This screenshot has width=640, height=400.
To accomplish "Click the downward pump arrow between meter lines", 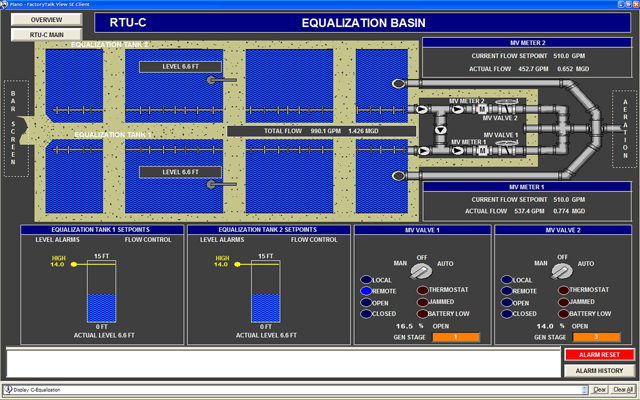I will pos(440,130).
